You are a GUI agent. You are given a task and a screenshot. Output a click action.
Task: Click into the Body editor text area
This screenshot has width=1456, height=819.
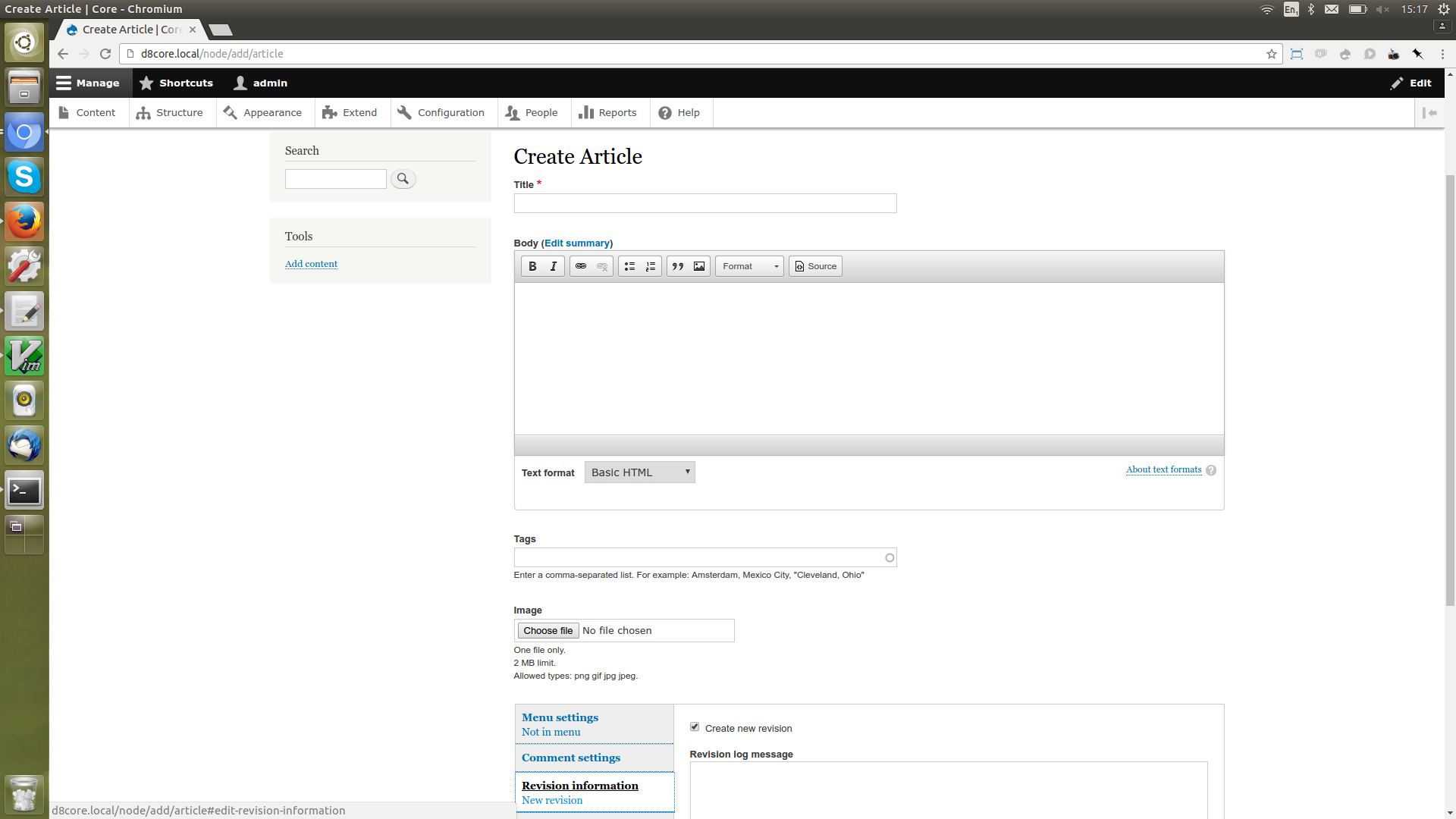click(869, 359)
